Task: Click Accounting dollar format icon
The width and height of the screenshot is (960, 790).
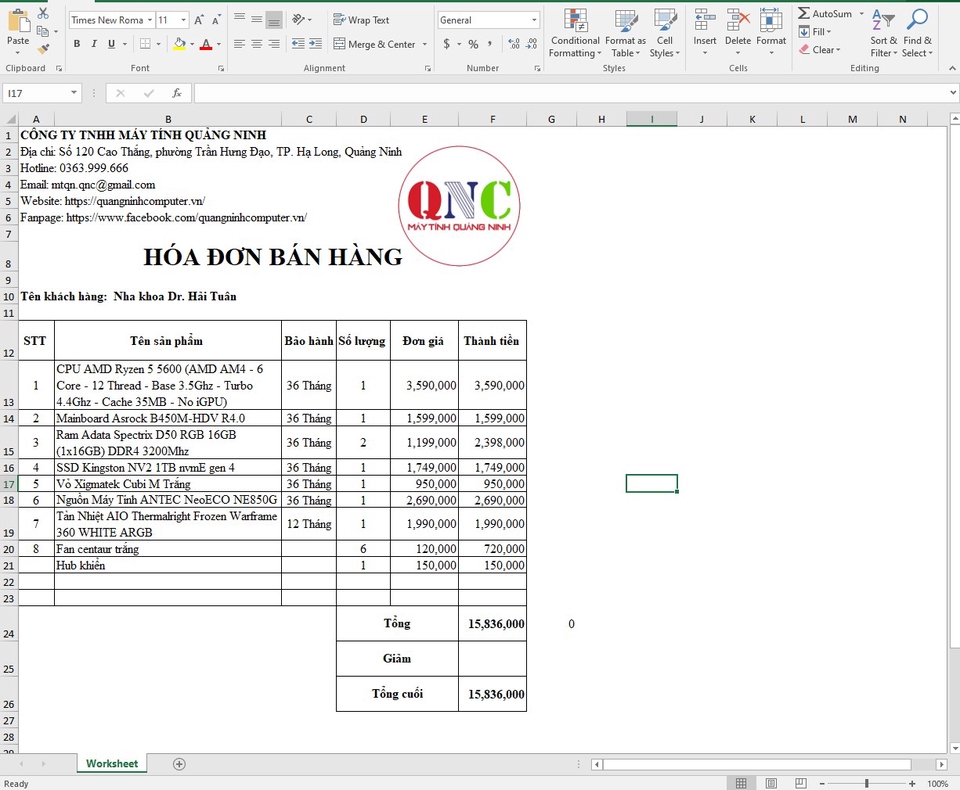Action: pos(446,44)
